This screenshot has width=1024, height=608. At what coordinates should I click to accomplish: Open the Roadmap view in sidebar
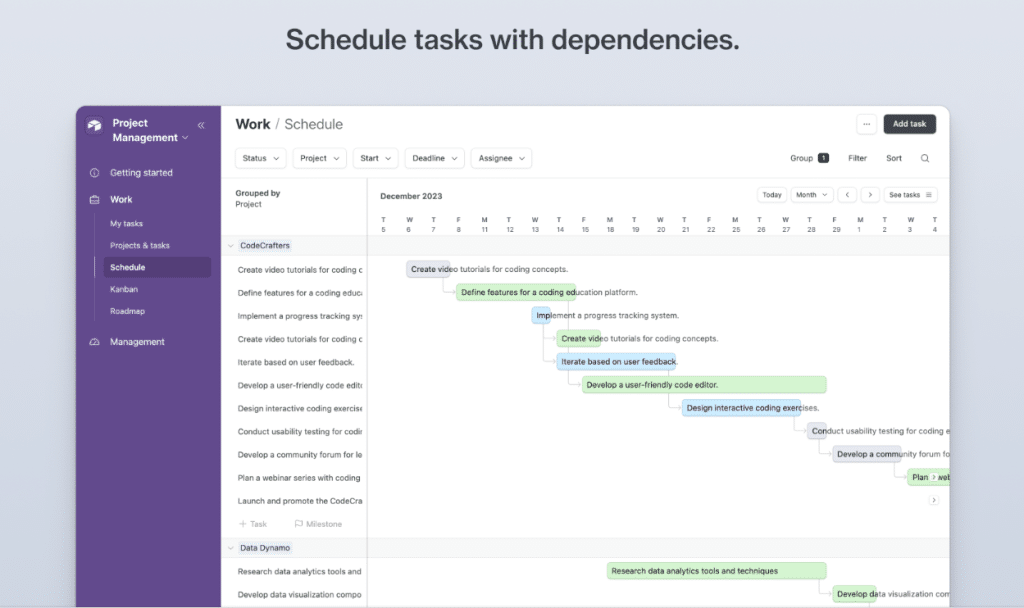[127, 311]
